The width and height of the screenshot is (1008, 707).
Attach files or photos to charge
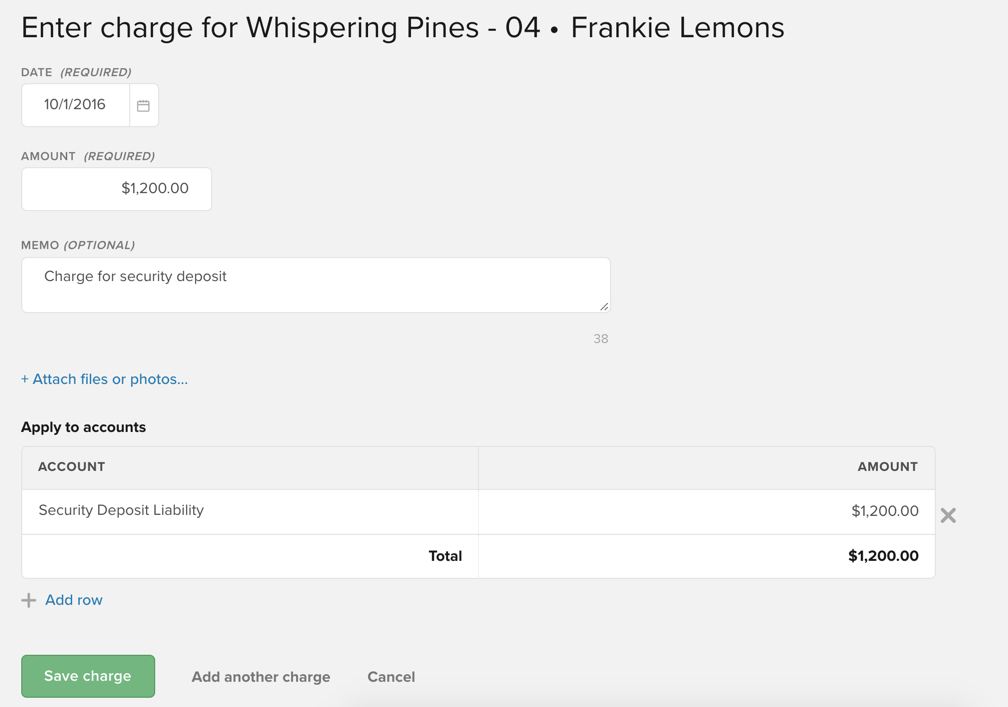pos(104,379)
